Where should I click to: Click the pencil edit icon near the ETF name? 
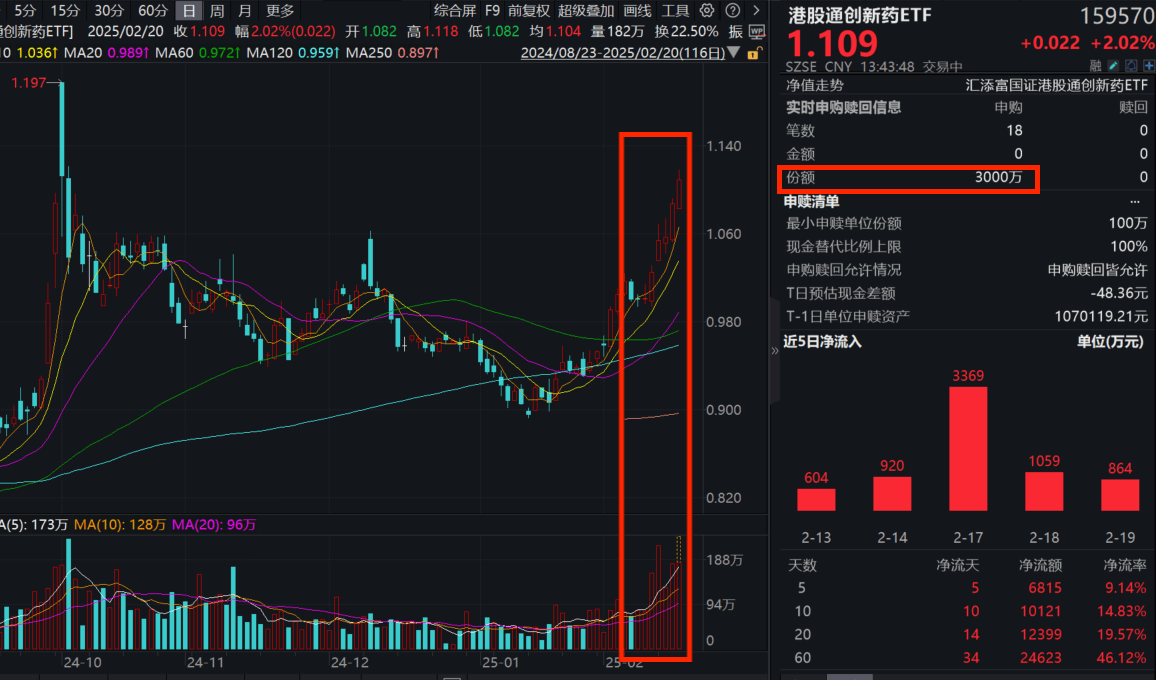(x=1113, y=65)
